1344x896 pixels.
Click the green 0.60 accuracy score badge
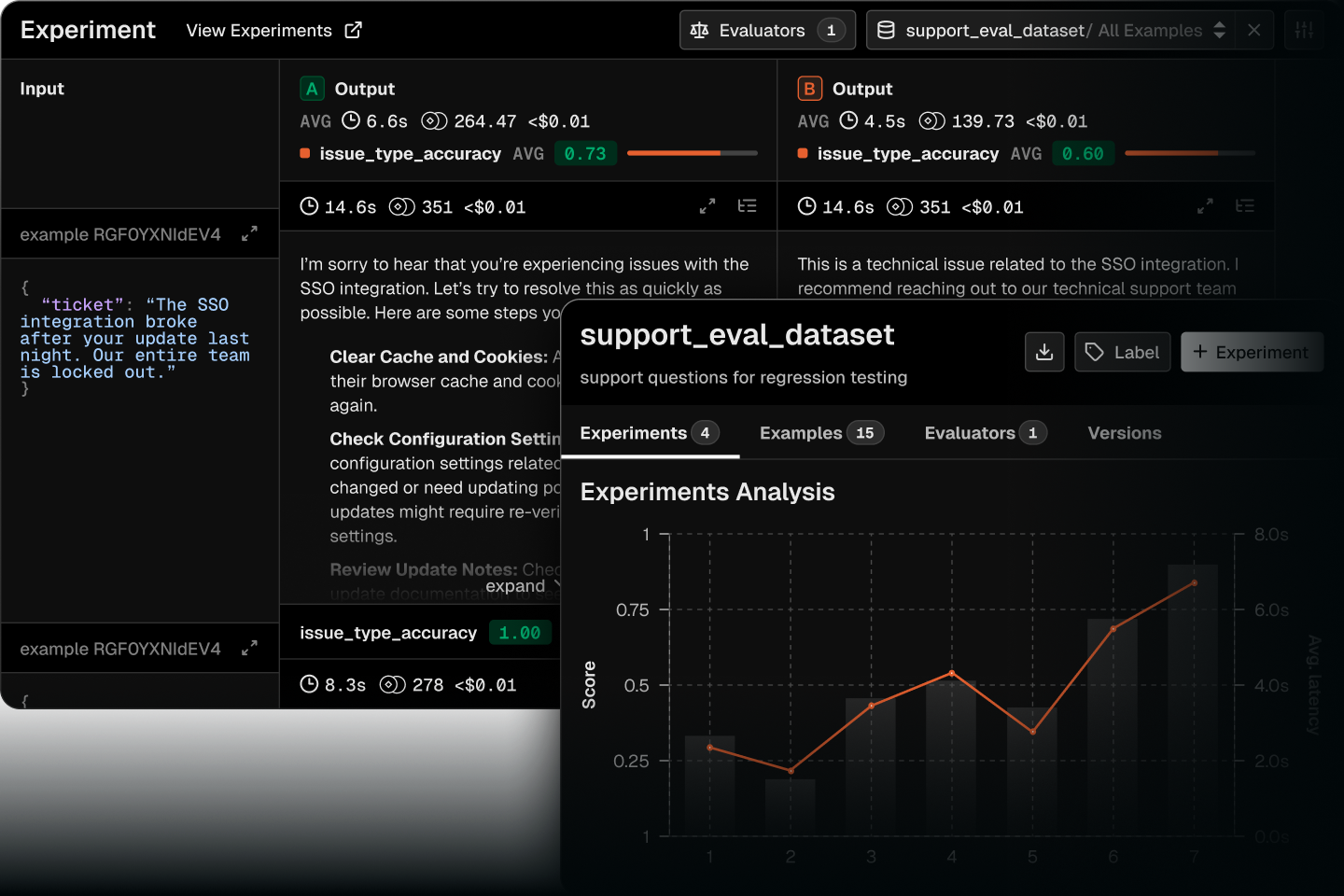pos(1083,153)
